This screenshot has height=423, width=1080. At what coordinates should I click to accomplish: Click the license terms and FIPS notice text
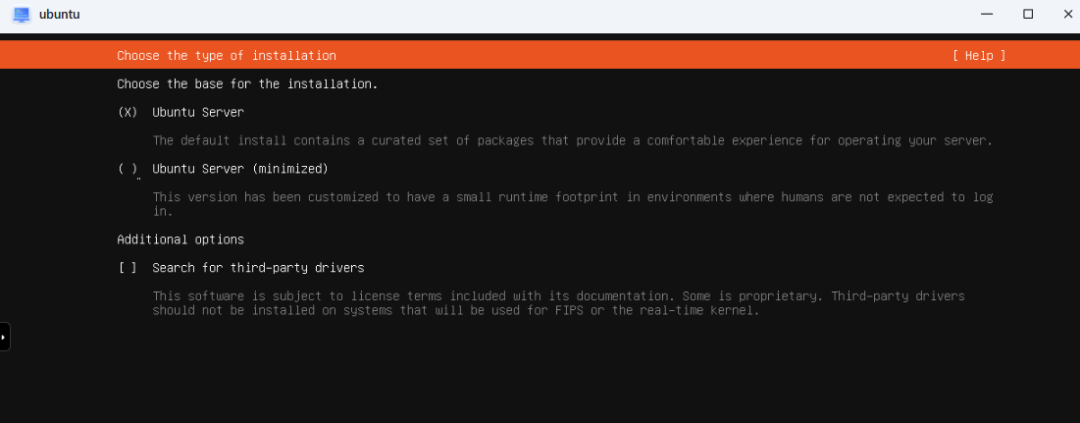(558, 303)
